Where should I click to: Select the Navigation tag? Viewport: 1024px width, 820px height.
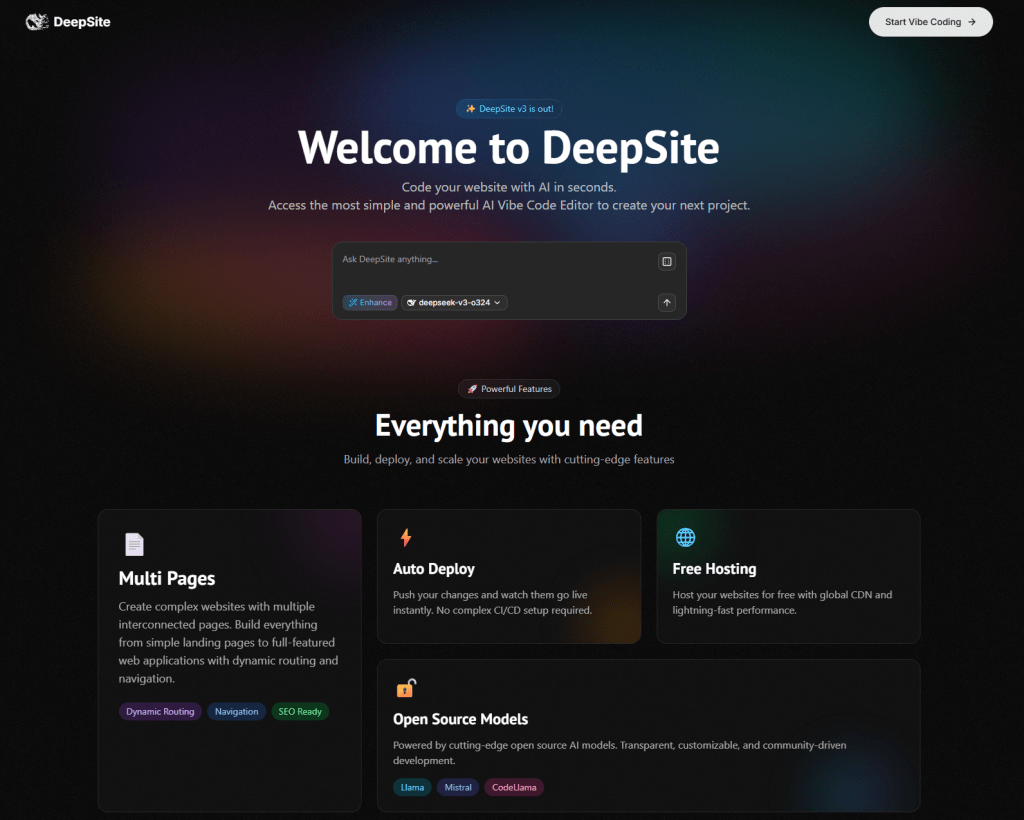click(237, 712)
